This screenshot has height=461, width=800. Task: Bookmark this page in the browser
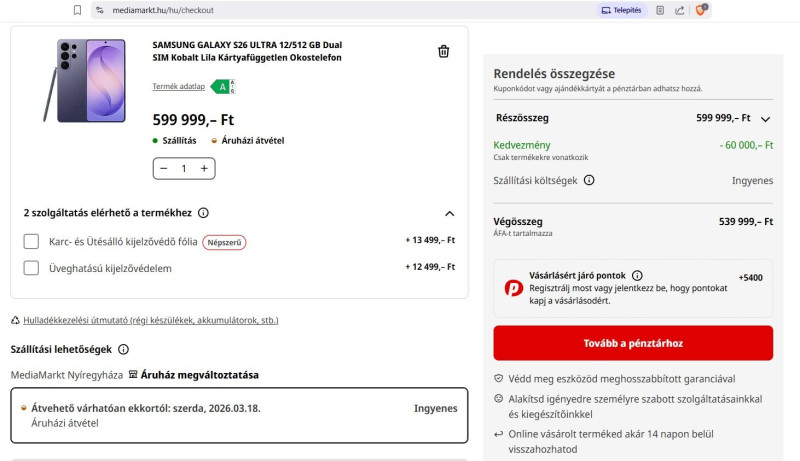point(77,10)
